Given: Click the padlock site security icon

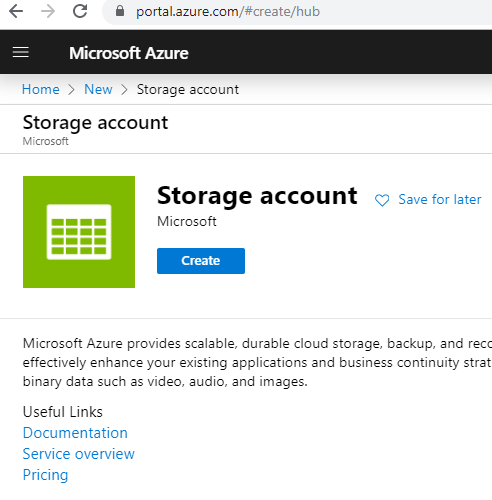Looking at the screenshot, I should [x=120, y=11].
